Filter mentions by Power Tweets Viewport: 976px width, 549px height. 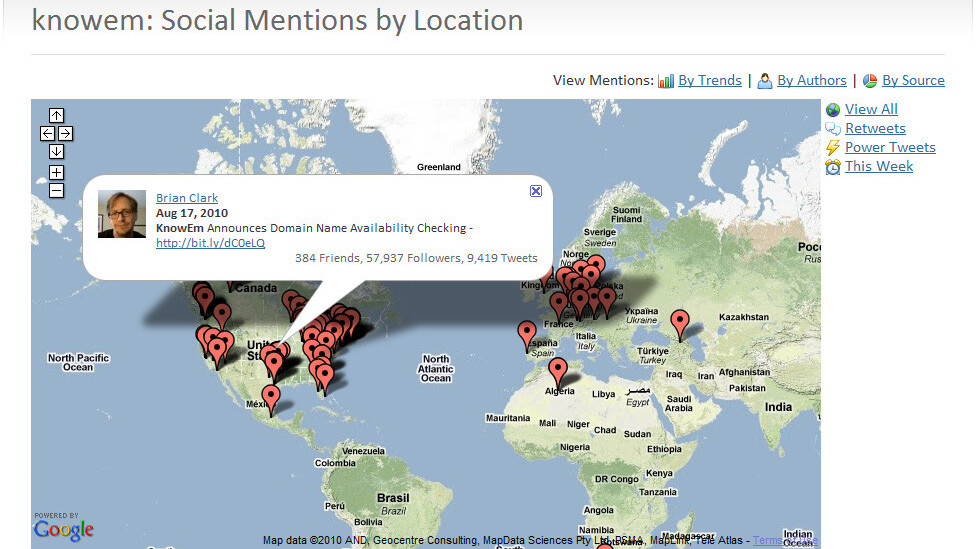click(x=890, y=147)
